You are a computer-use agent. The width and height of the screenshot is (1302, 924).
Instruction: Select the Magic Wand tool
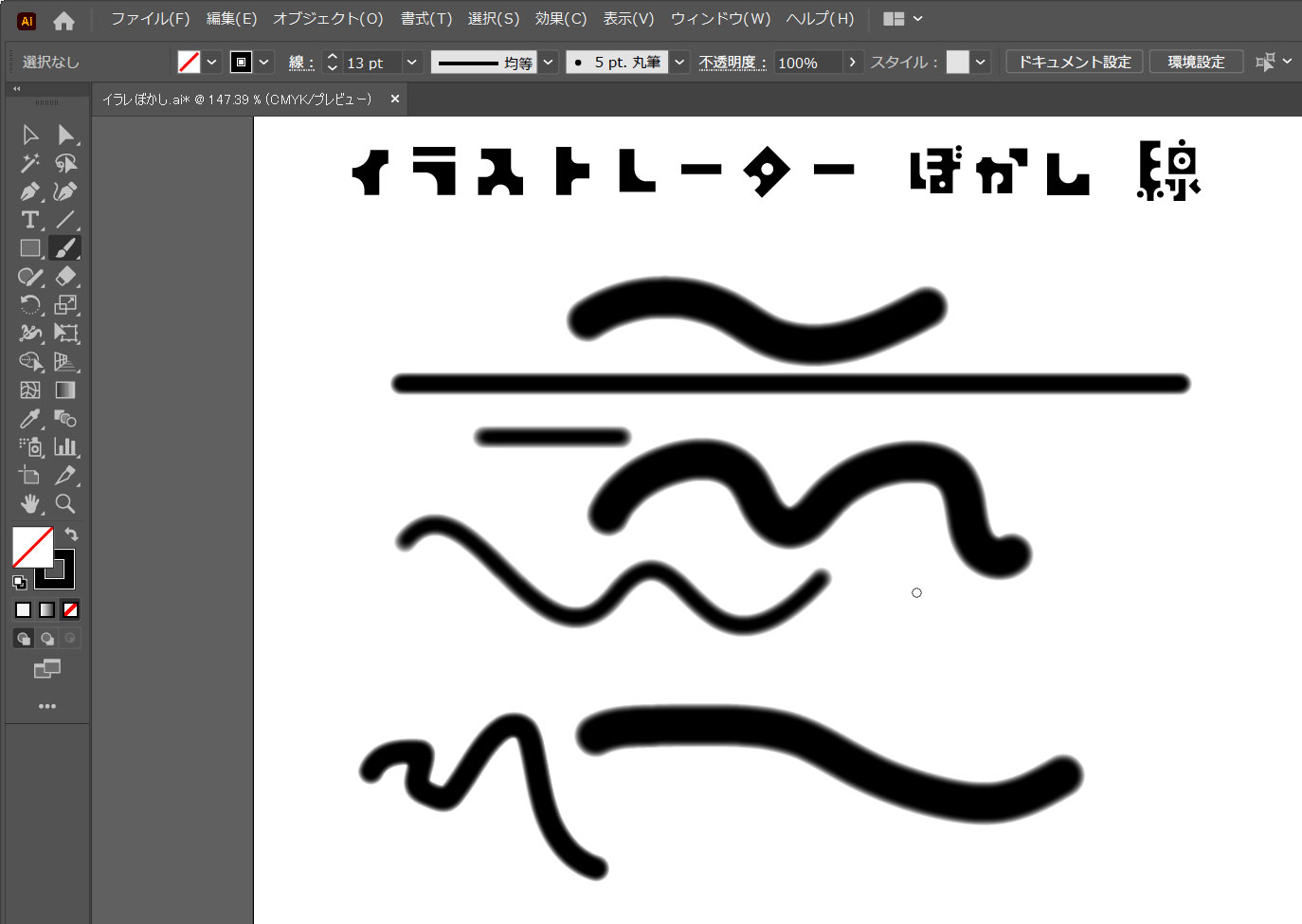(29, 163)
